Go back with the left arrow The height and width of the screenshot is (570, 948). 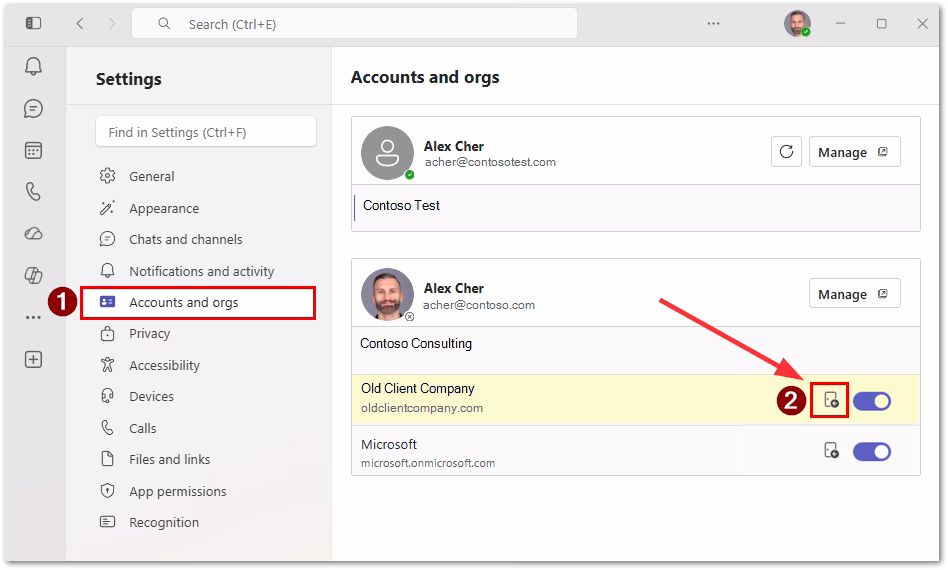click(x=80, y=24)
